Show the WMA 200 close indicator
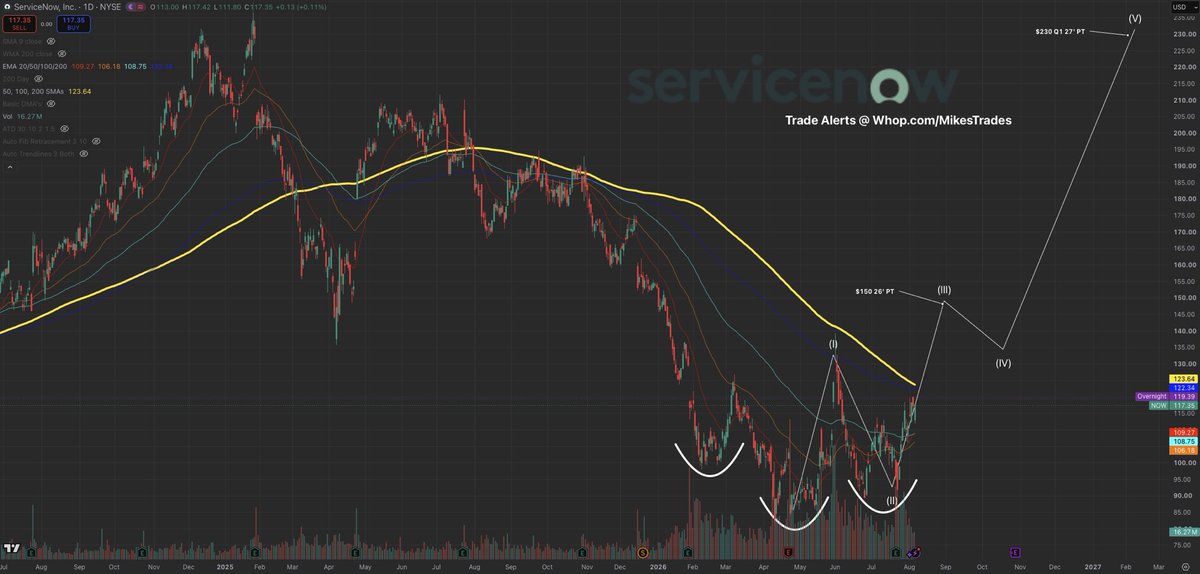The height and width of the screenshot is (574, 1200). click(62, 53)
